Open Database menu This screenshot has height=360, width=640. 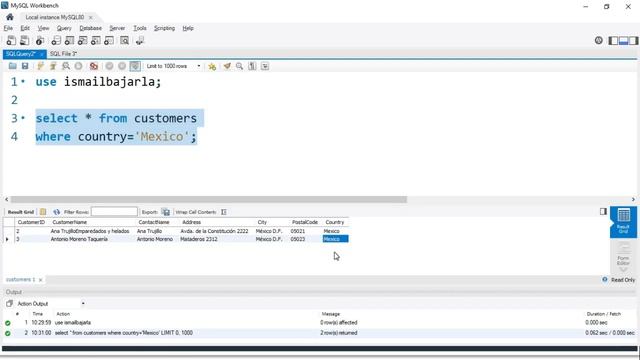click(x=91, y=28)
